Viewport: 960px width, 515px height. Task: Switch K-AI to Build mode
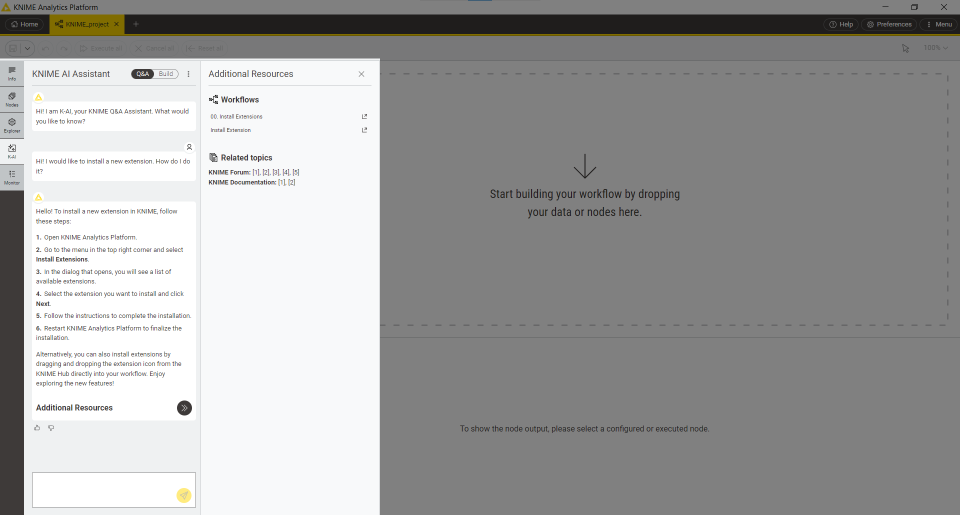tap(166, 73)
